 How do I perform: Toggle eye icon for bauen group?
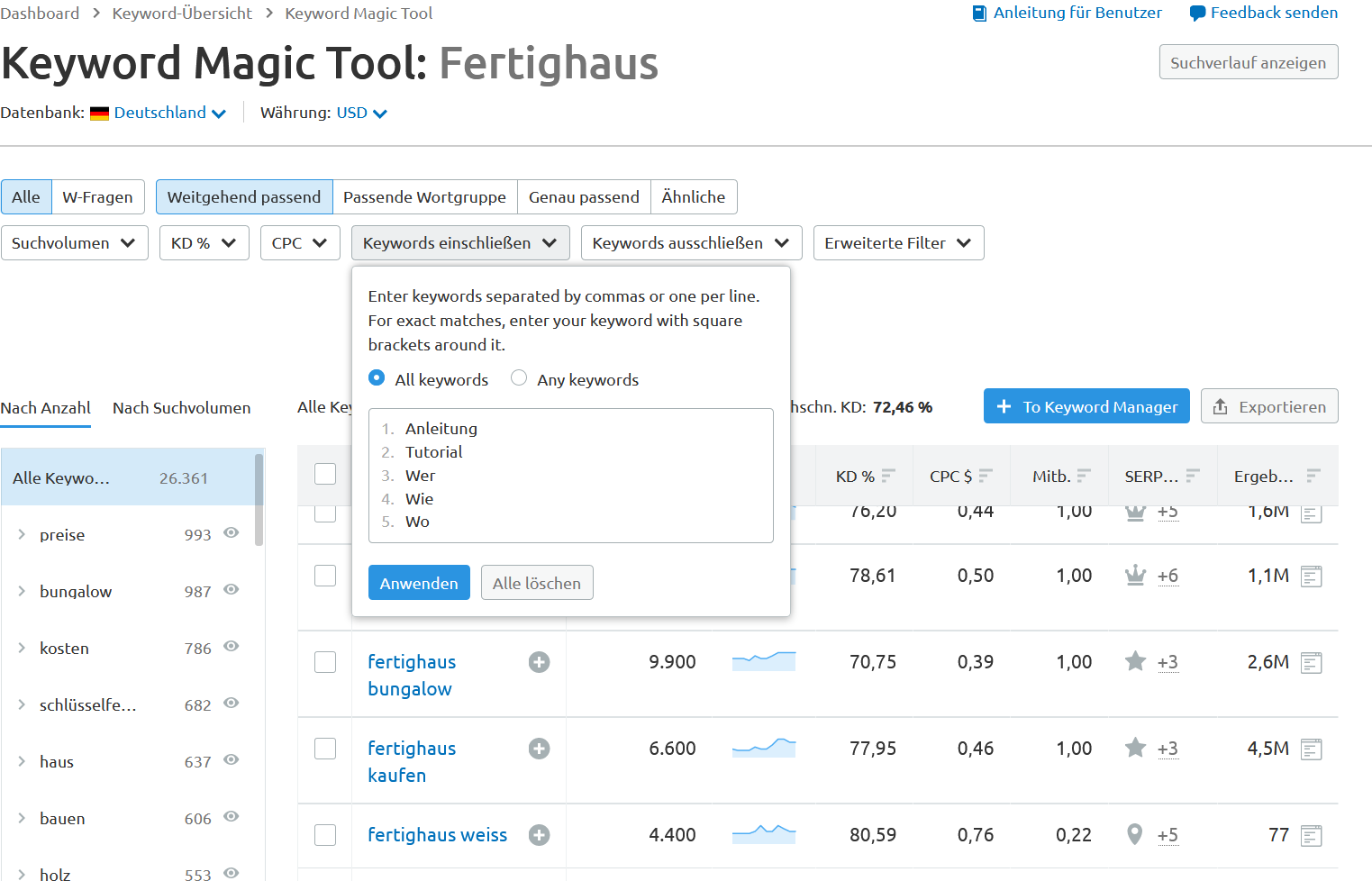[x=232, y=816]
